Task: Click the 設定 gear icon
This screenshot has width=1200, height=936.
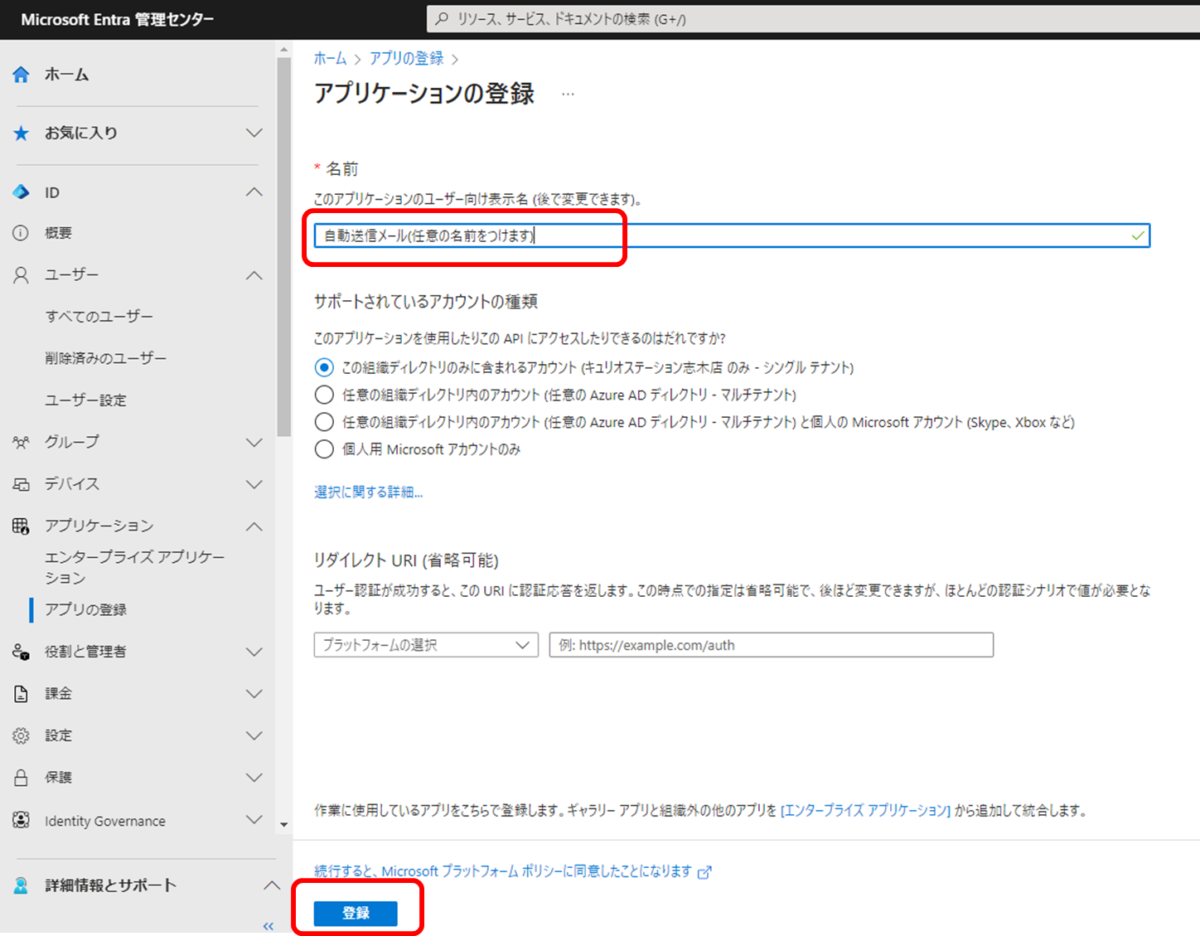Action: pos(21,736)
